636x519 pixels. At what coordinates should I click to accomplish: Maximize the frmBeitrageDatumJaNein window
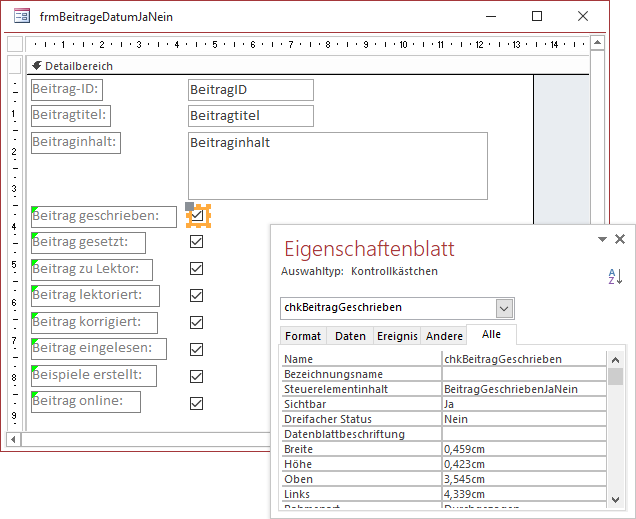(x=537, y=16)
